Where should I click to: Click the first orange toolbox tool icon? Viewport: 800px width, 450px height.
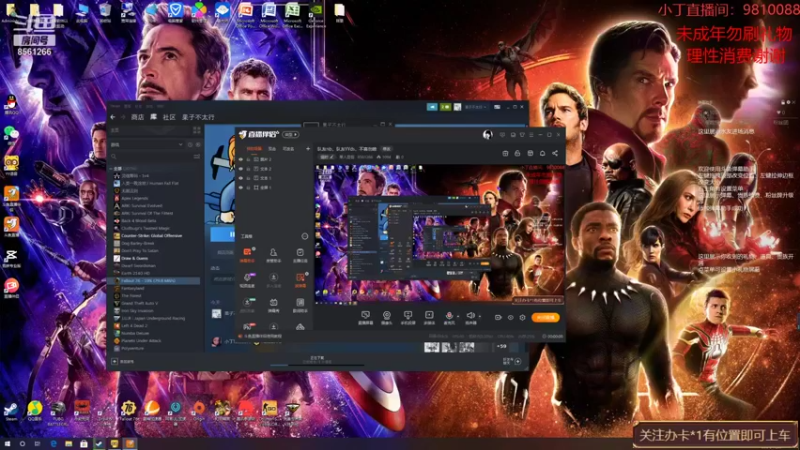coord(247,252)
